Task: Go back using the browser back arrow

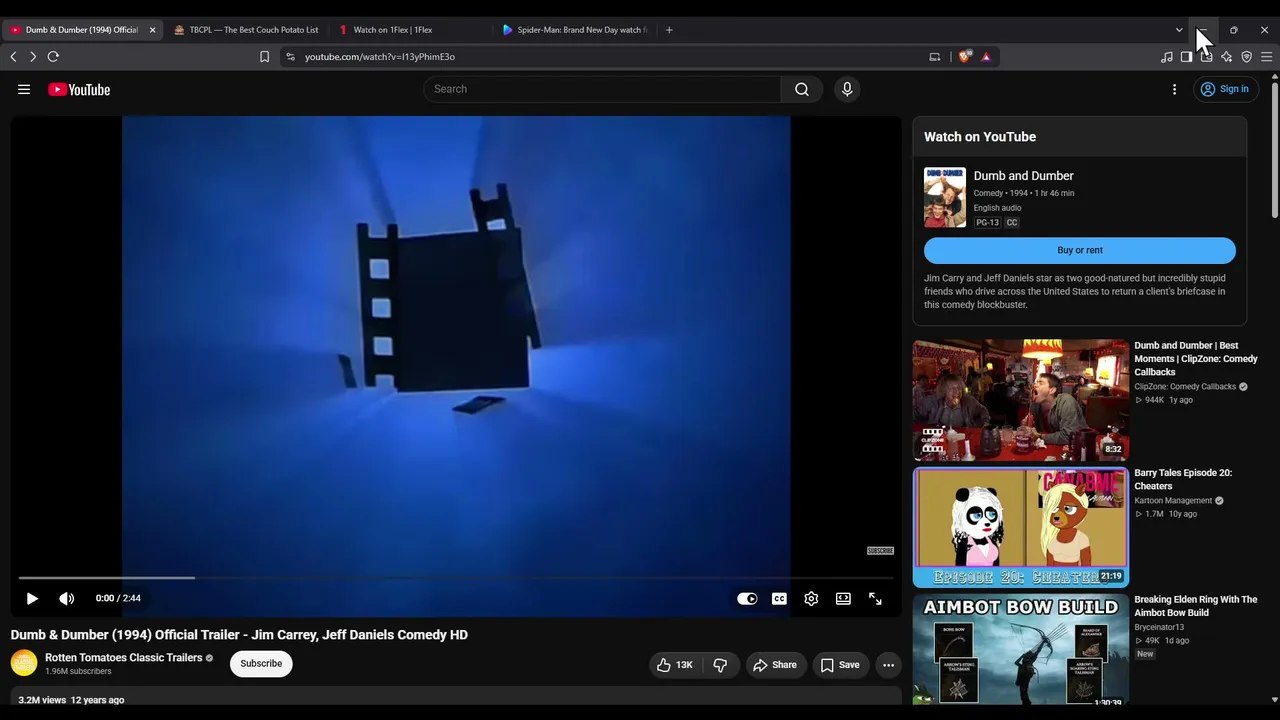Action: (x=13, y=57)
